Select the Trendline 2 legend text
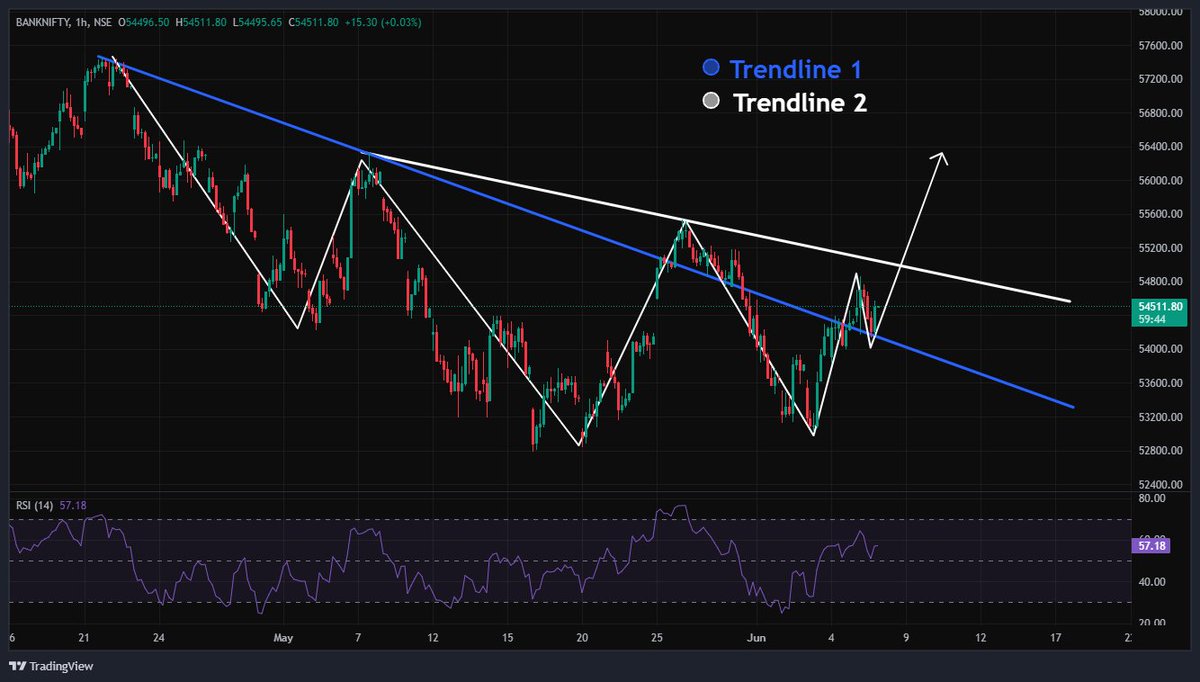The width and height of the screenshot is (1200, 682). [x=800, y=102]
